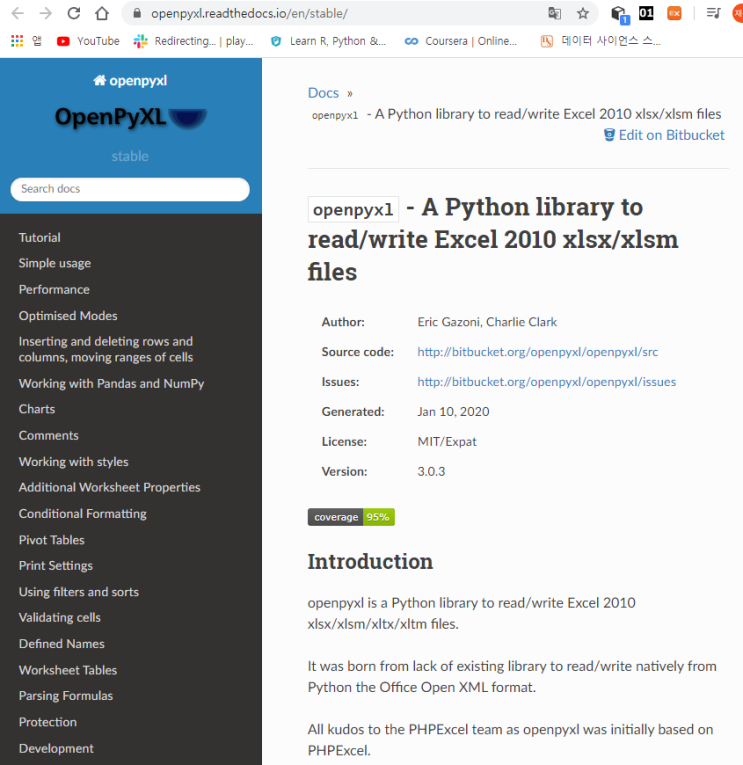
Task: Click the browser back arrow
Action: 18,13
